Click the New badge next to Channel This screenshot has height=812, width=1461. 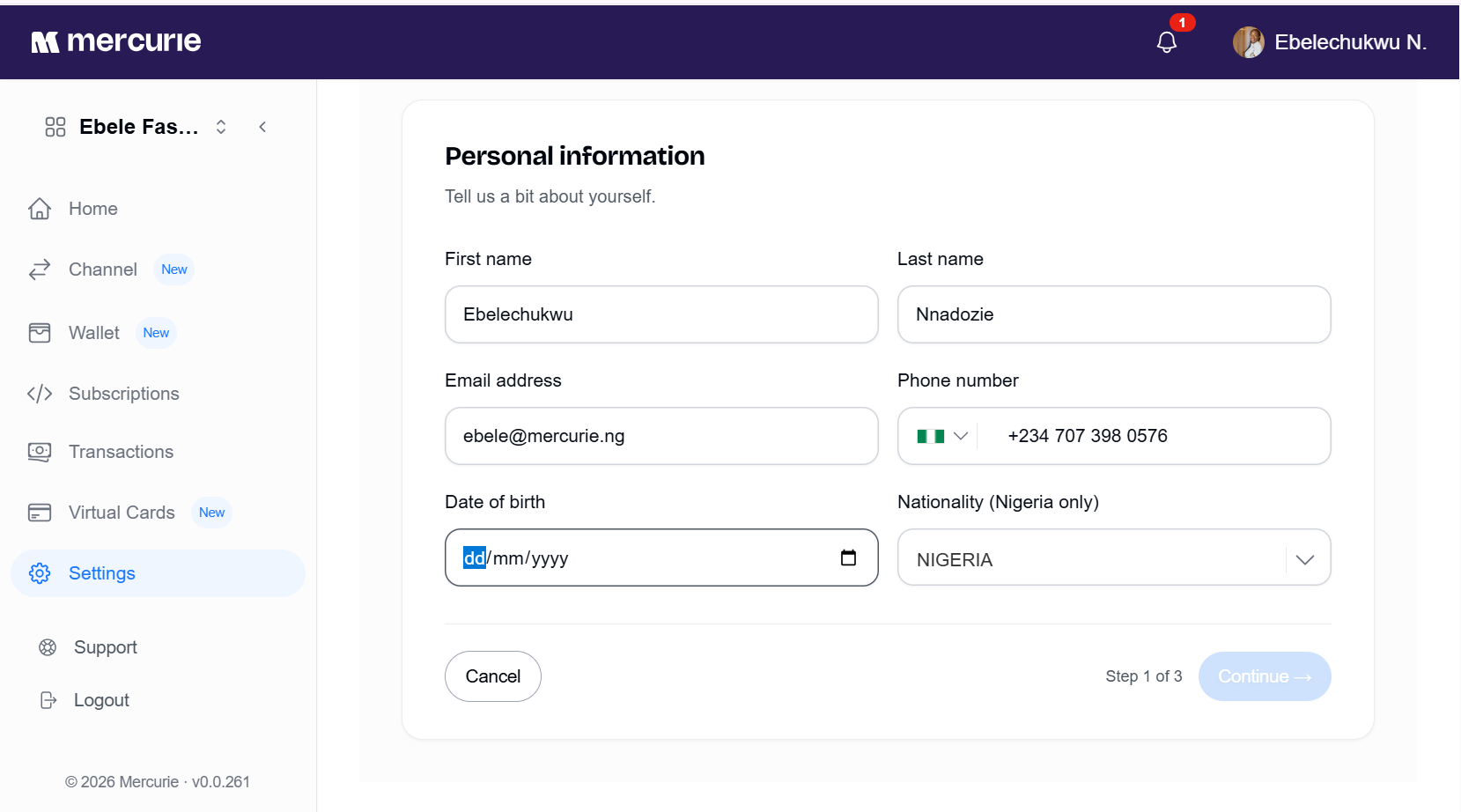pyautogui.click(x=174, y=269)
